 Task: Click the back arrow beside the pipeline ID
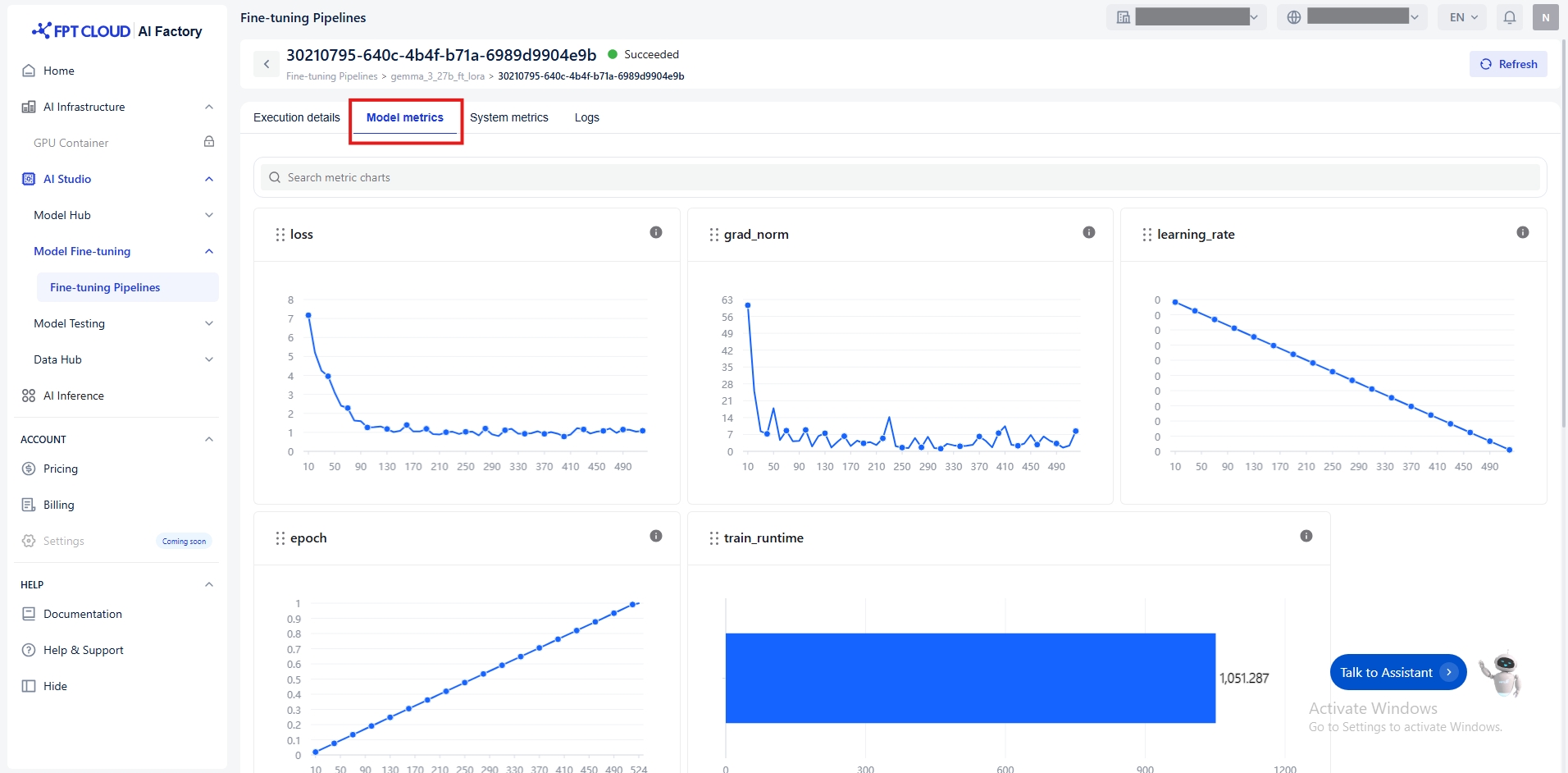click(x=267, y=64)
